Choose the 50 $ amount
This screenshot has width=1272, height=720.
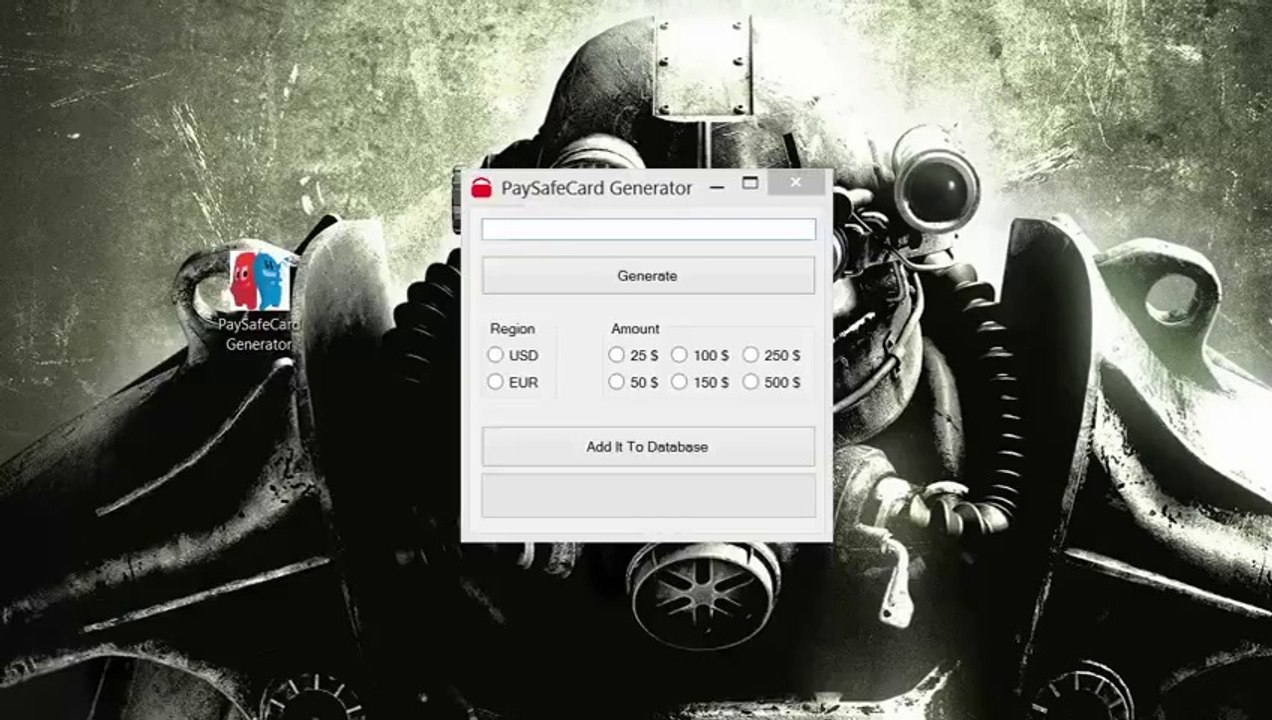[x=633, y=382]
